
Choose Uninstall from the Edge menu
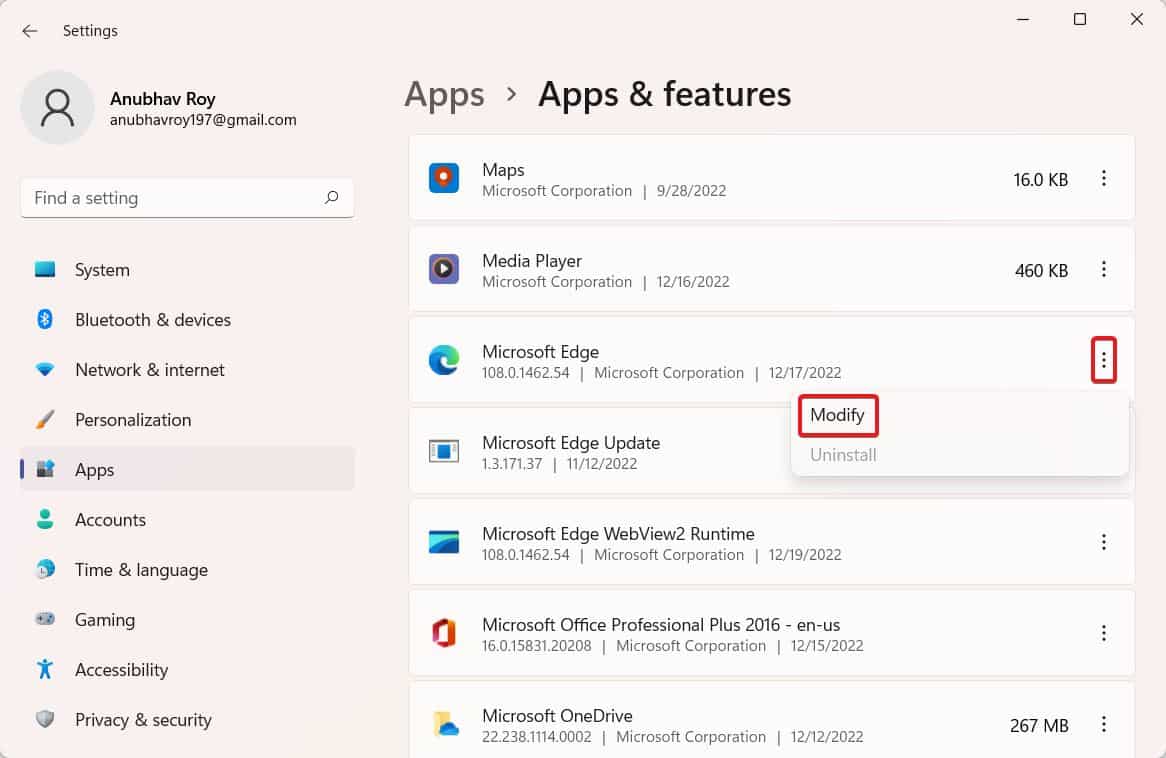click(x=843, y=455)
